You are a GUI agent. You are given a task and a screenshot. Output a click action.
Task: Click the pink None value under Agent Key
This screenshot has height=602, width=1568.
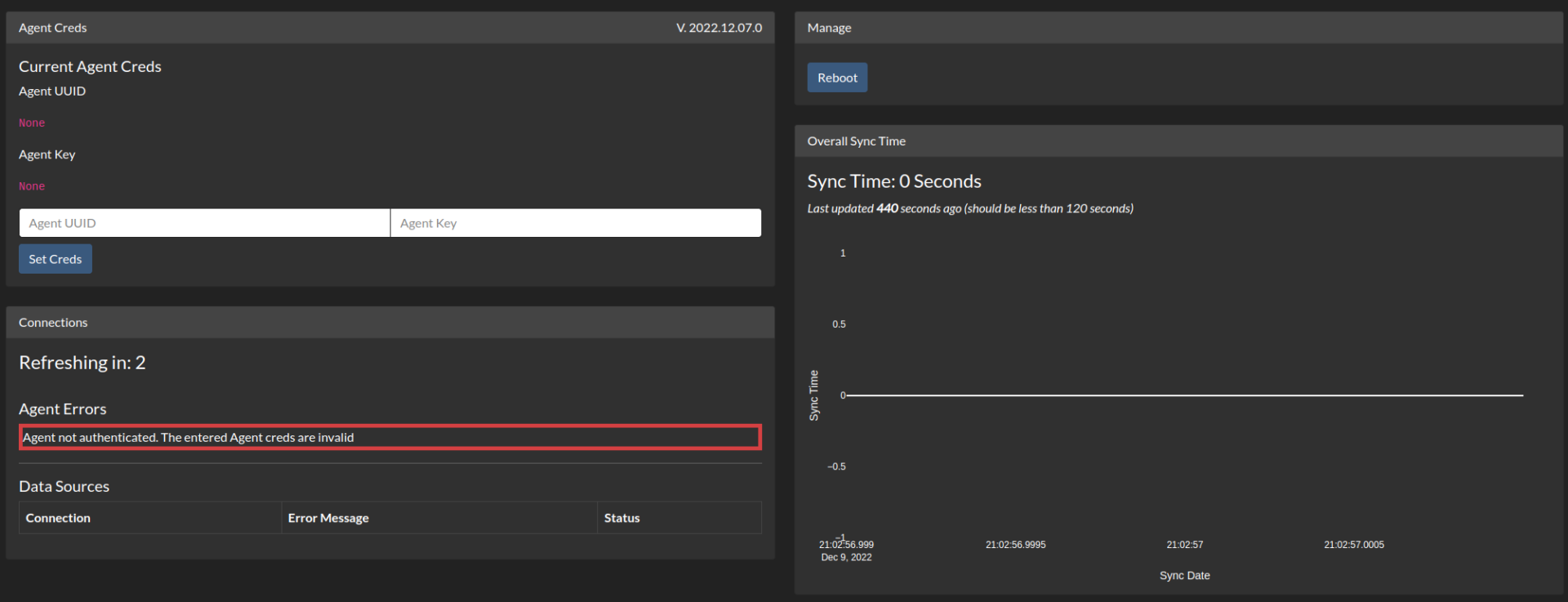tap(32, 186)
